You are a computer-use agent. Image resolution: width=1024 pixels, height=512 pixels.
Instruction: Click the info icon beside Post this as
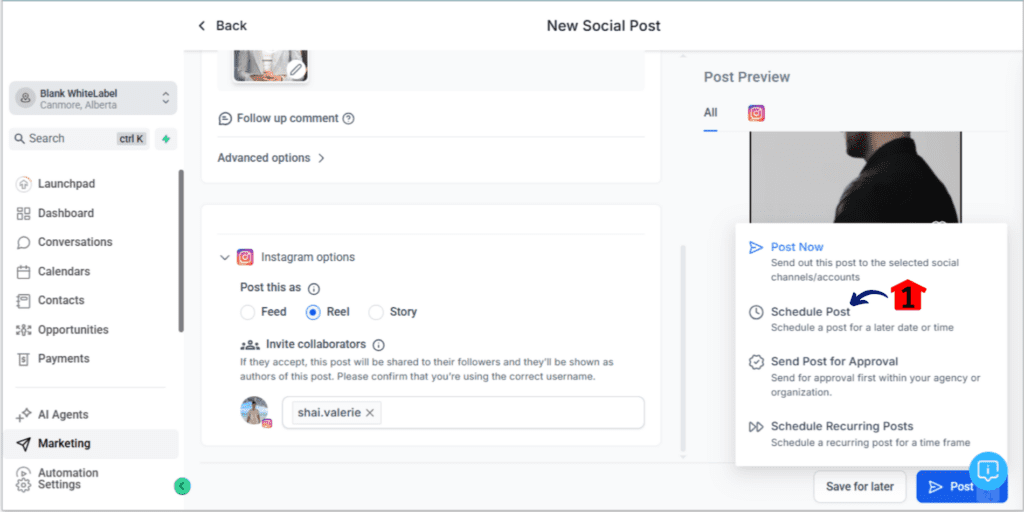314,289
